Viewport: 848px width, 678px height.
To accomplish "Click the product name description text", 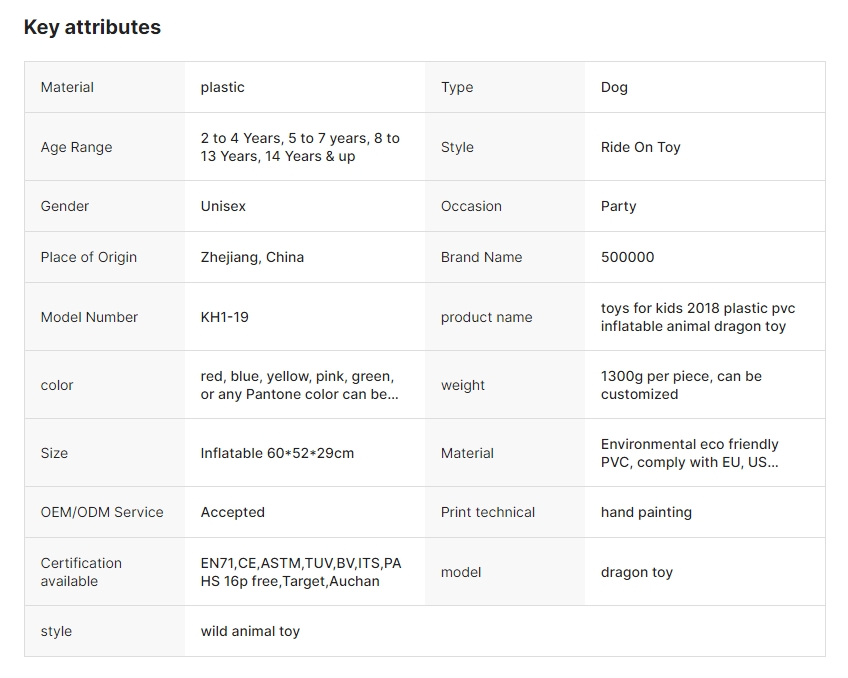I will [x=697, y=317].
